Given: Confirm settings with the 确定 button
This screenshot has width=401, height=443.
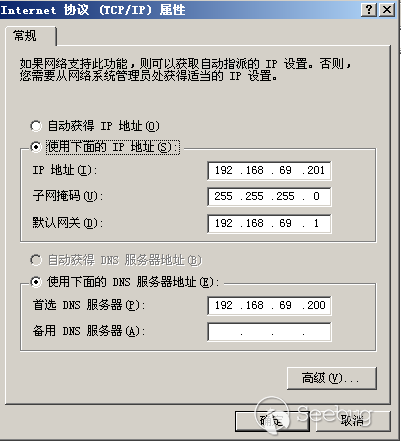Looking at the screenshot, I should tap(272, 421).
